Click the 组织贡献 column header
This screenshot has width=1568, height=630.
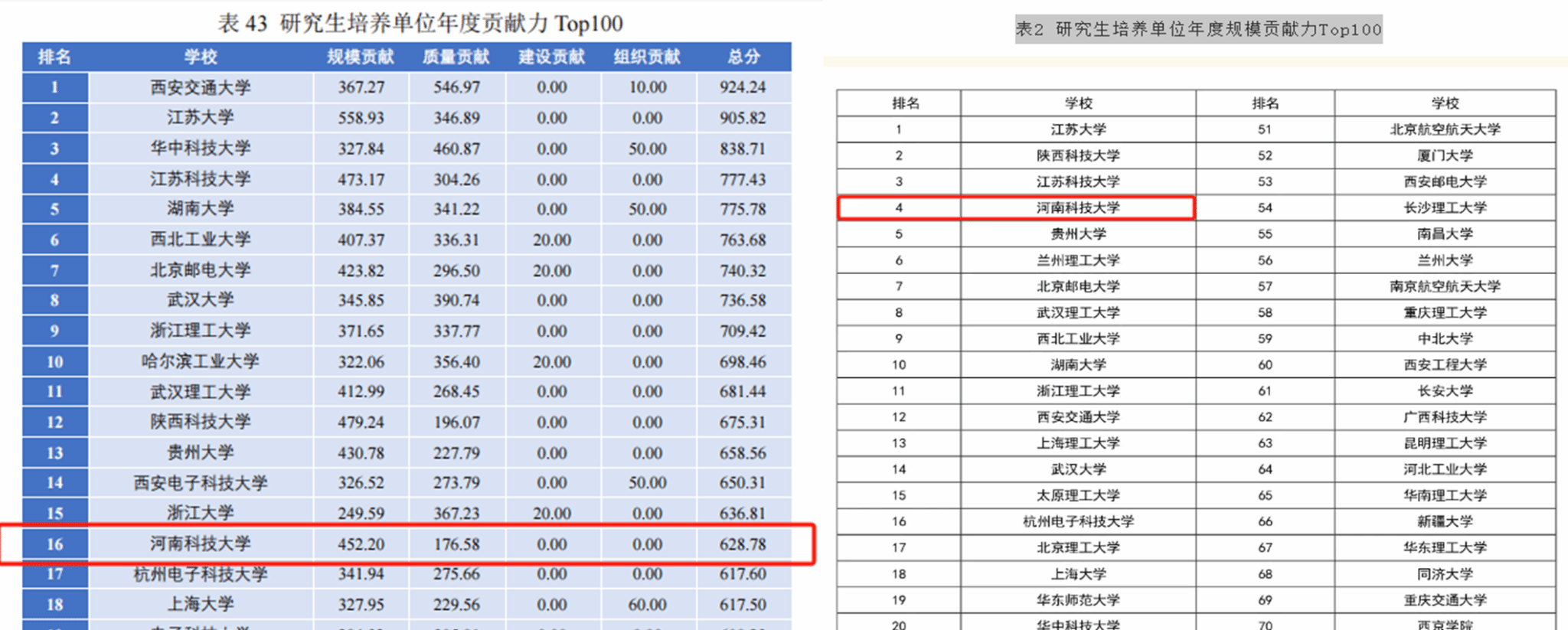click(647, 57)
